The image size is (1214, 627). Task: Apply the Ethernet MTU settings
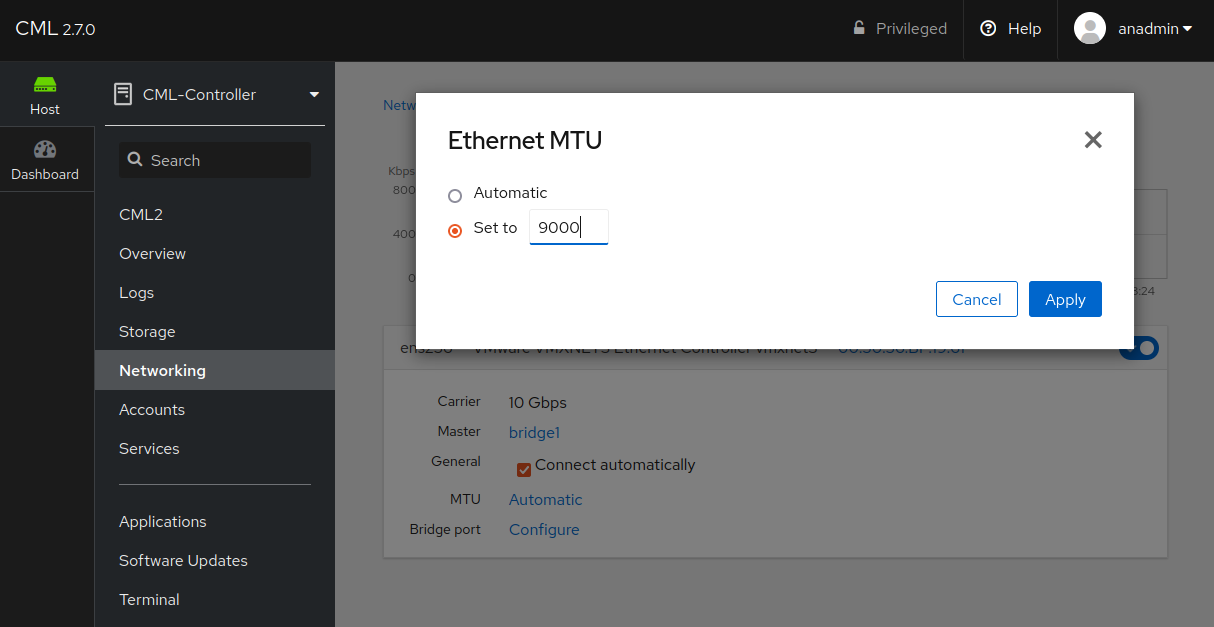point(1064,298)
